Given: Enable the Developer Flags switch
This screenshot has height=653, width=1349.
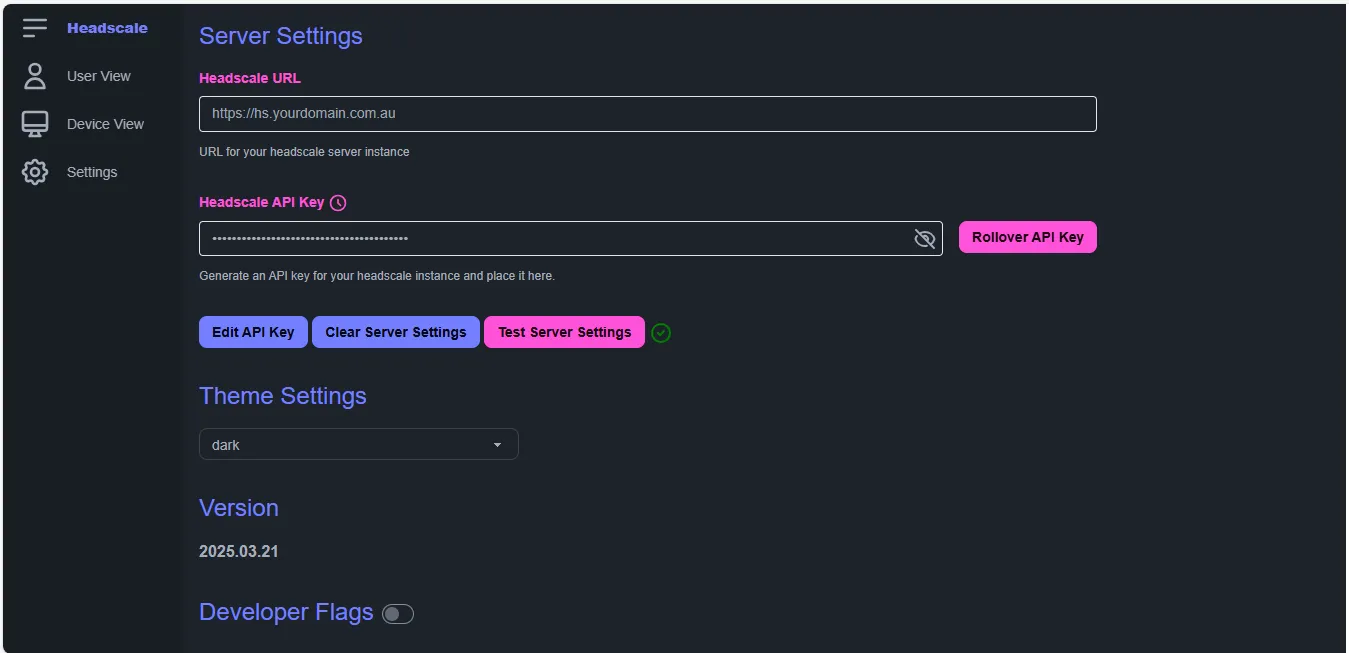Looking at the screenshot, I should [398, 614].
